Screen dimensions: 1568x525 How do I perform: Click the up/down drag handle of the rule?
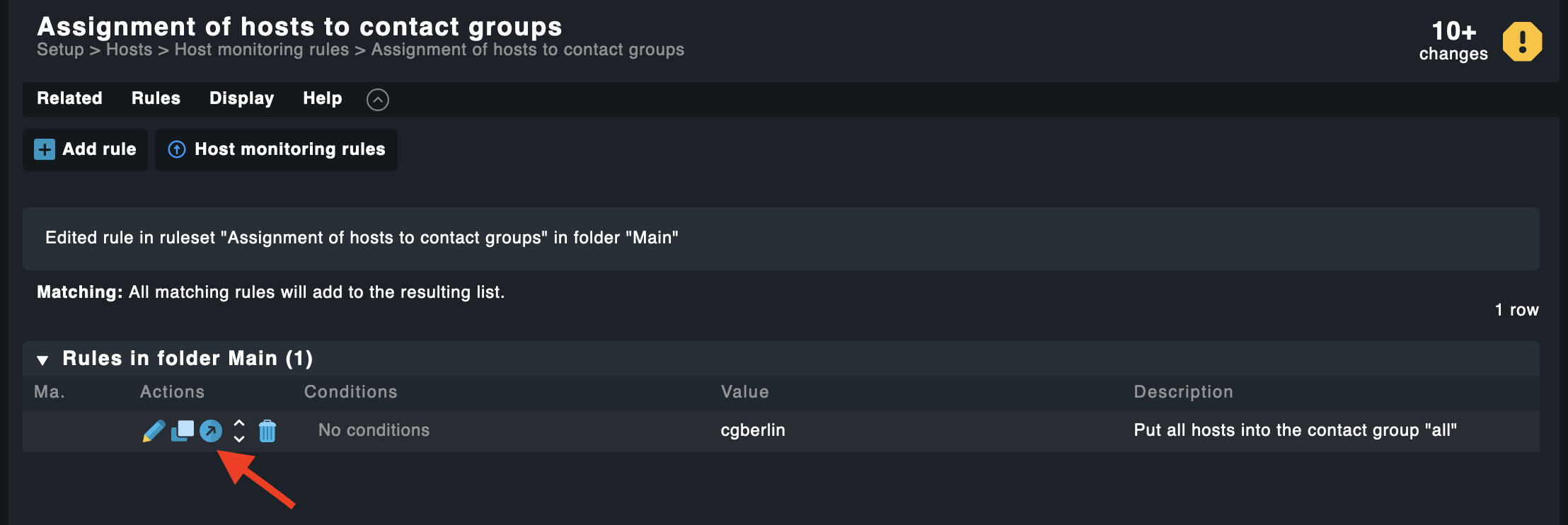pyautogui.click(x=239, y=431)
